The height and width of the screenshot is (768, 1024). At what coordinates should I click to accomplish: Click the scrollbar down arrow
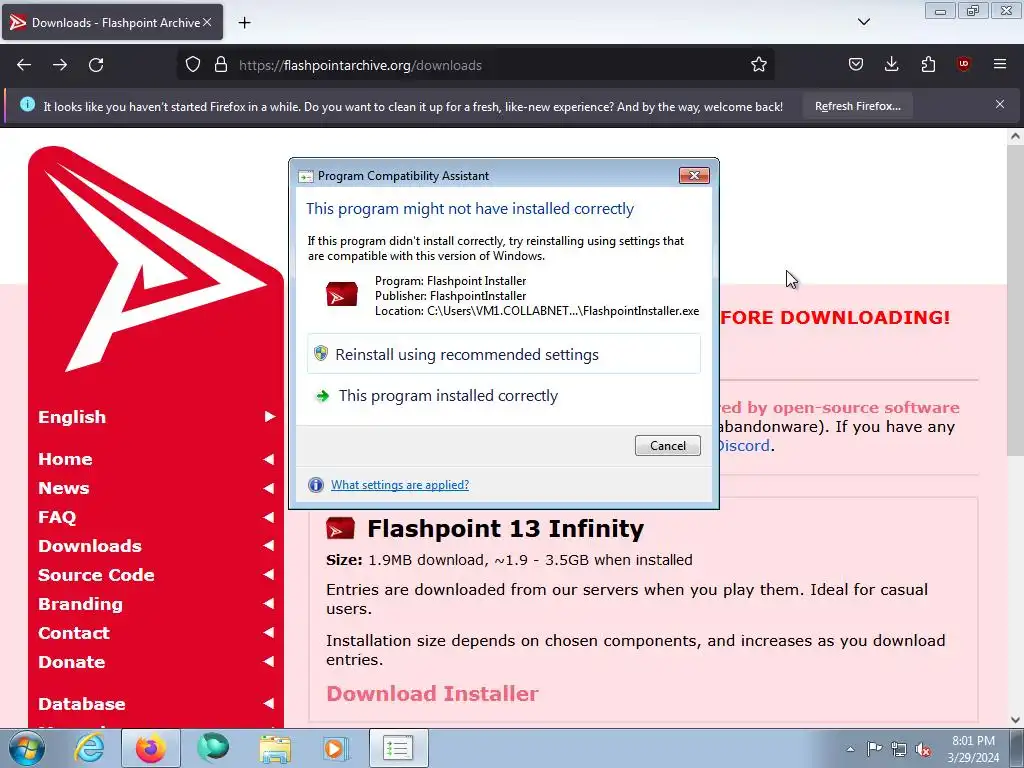click(1015, 719)
